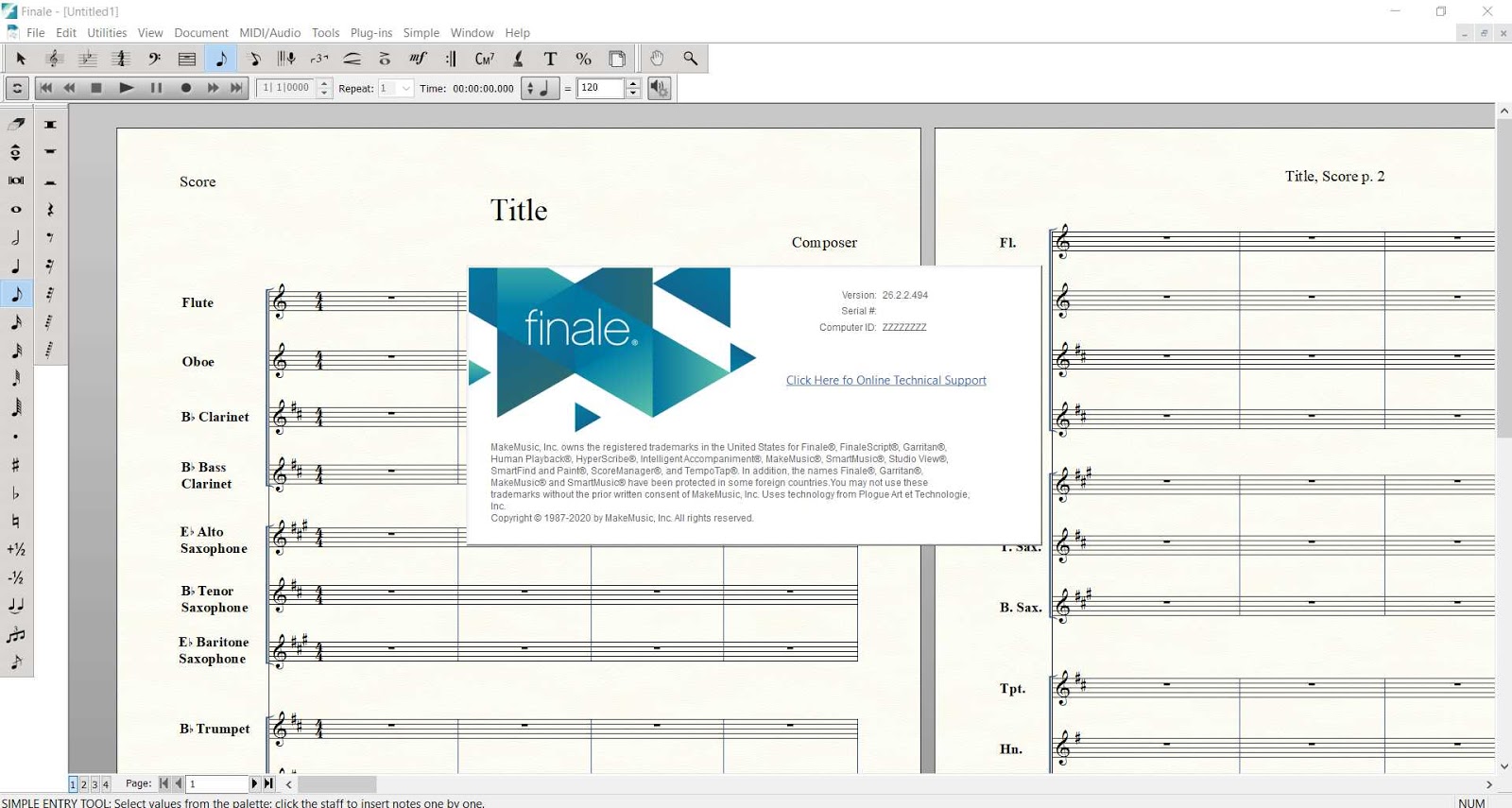Toggle playback loop button
The image size is (1512, 808).
(16, 88)
